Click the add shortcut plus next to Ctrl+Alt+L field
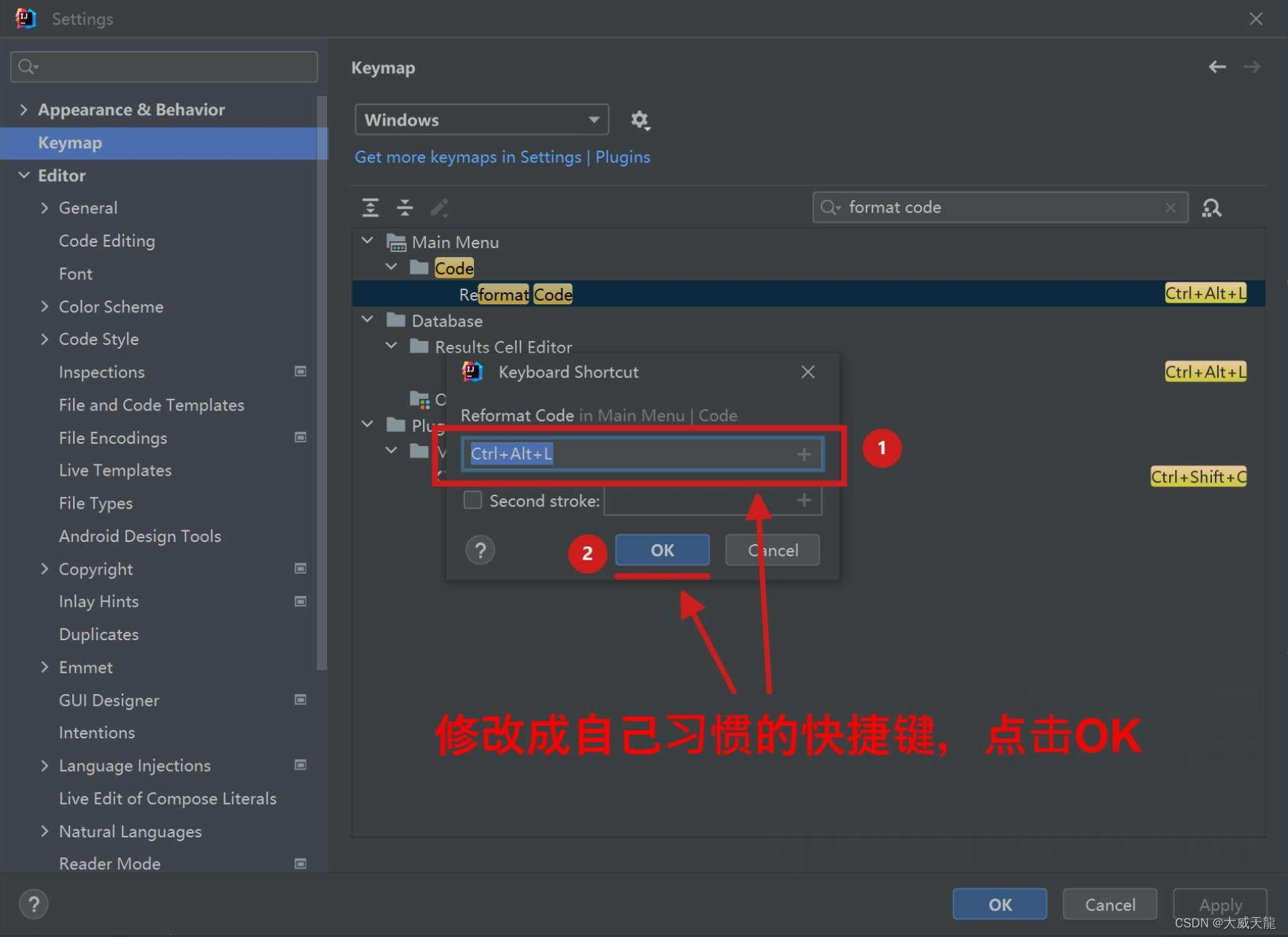Image resolution: width=1288 pixels, height=937 pixels. [x=804, y=454]
